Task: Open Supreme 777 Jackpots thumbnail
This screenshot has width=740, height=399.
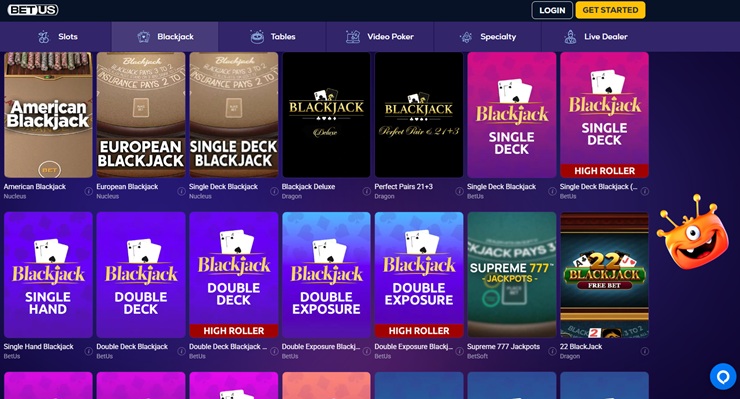Action: point(512,275)
